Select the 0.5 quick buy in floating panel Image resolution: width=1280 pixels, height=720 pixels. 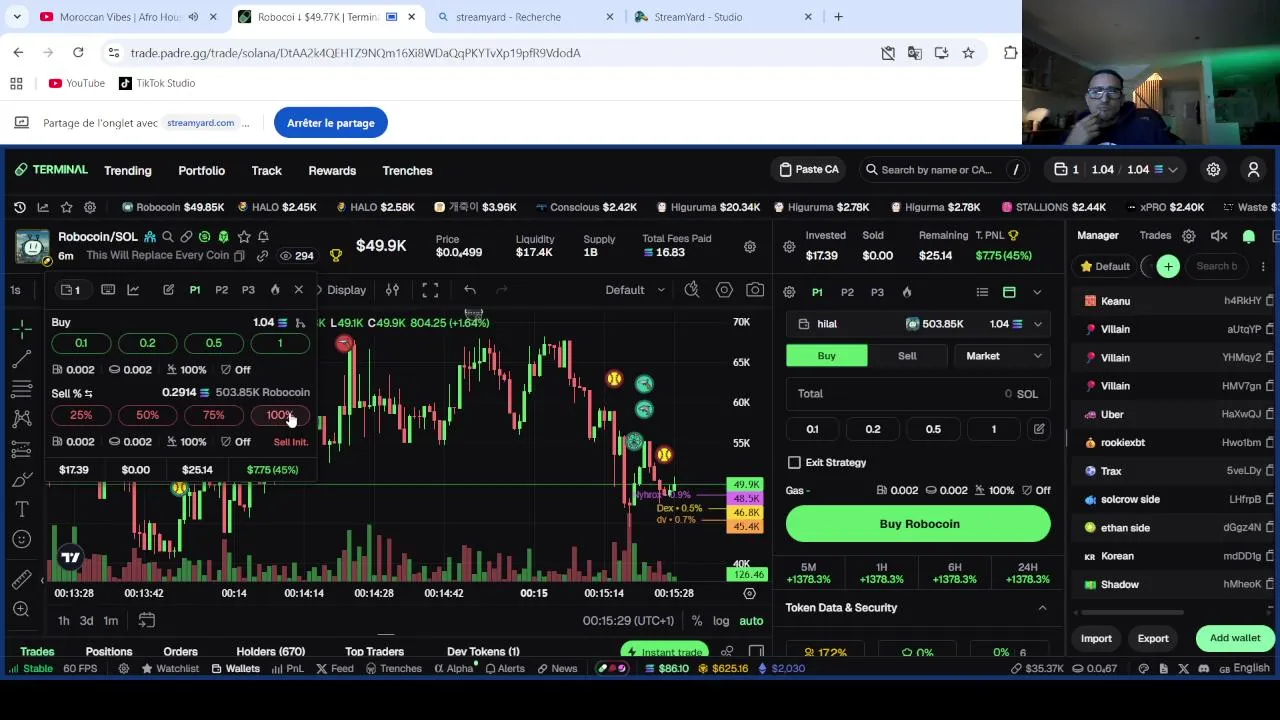214,343
